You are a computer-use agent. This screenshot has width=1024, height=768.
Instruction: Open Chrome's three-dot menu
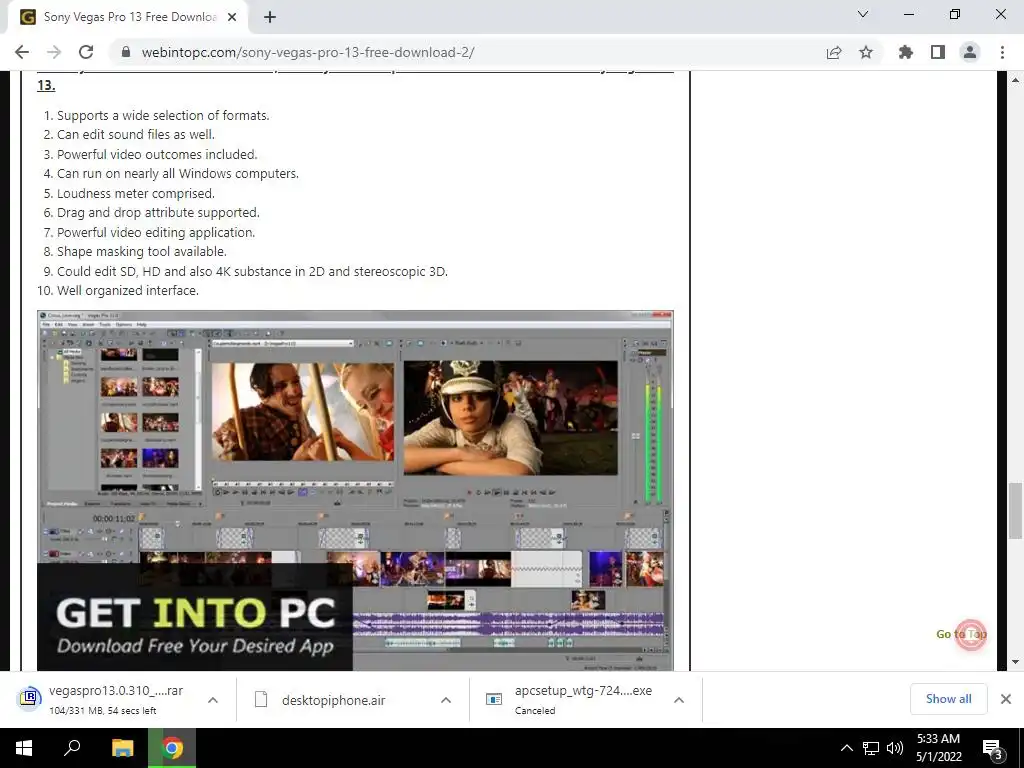[1002, 52]
